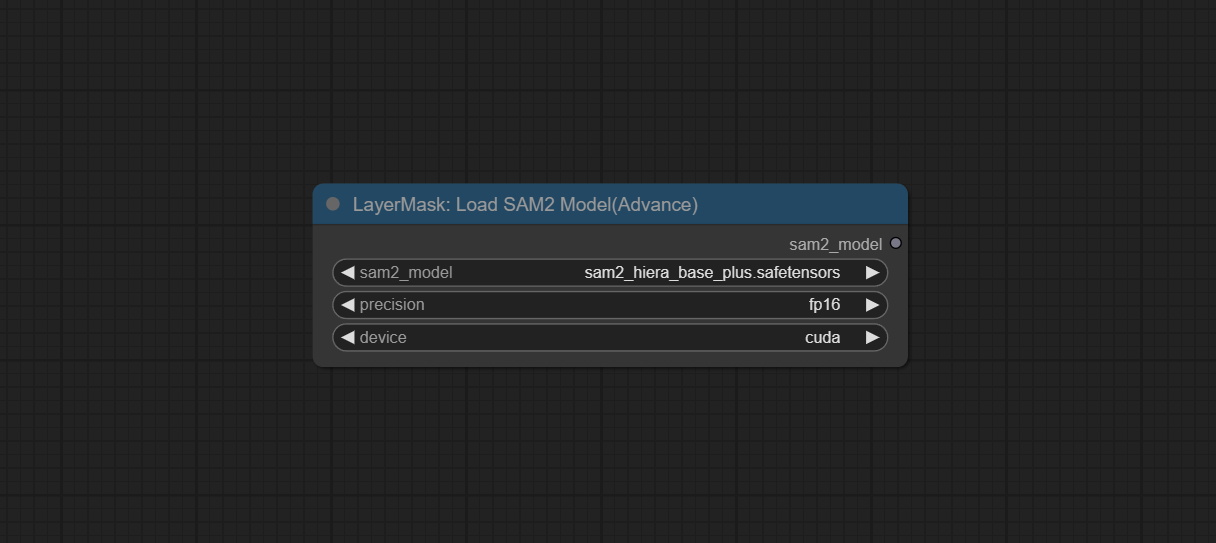Click the precision widget label
The image size is (1216, 543).
click(392, 305)
